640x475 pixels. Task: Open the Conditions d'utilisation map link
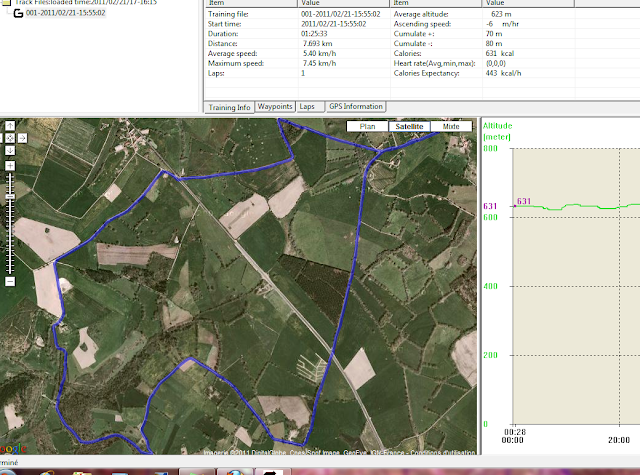[x=443, y=452]
